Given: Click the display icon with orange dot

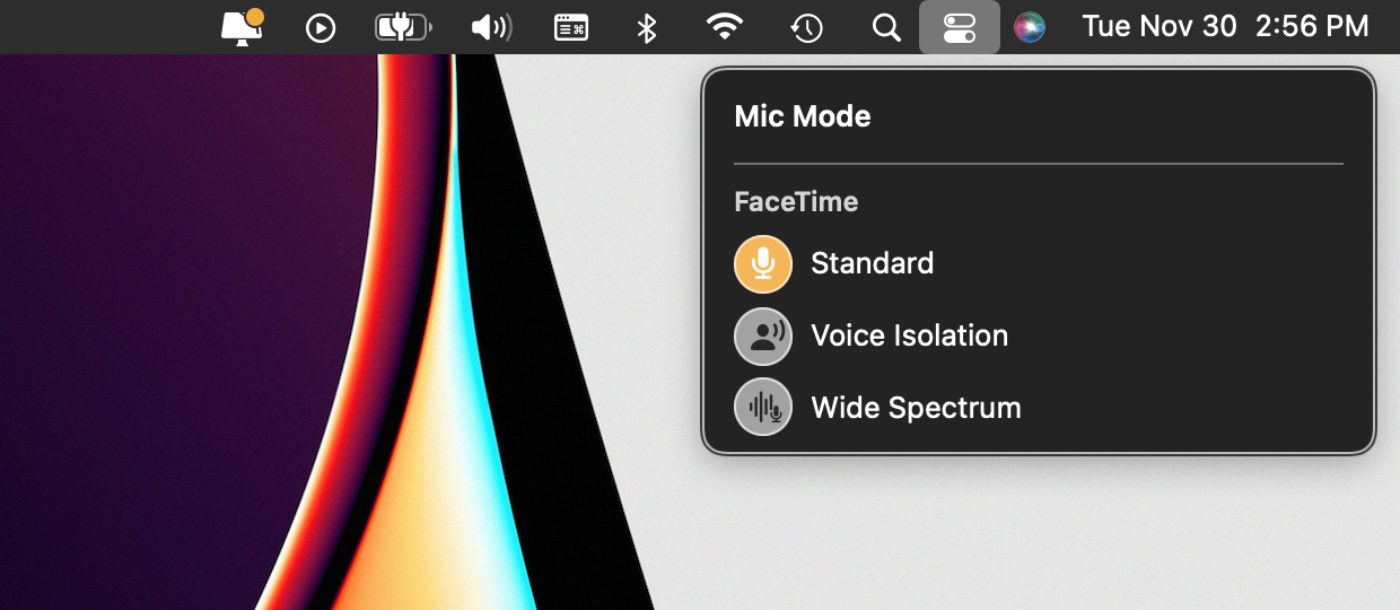Looking at the screenshot, I should click(x=241, y=27).
